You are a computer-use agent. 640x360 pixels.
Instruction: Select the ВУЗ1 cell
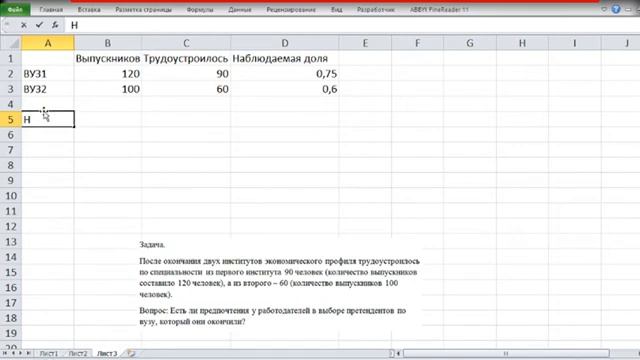coord(48,74)
